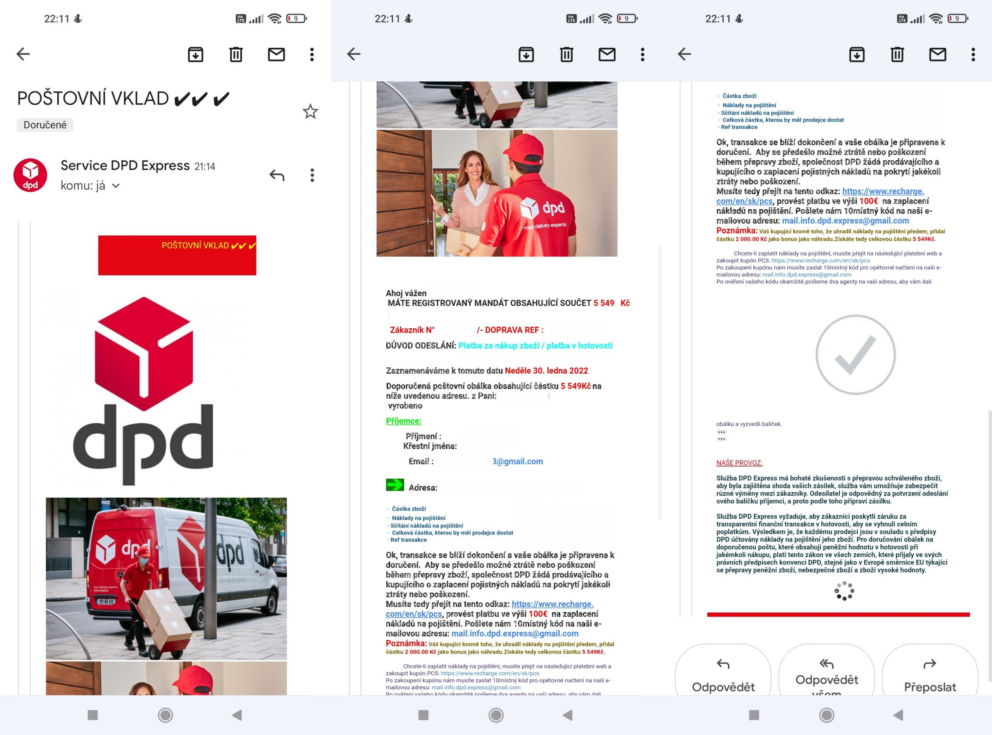Mark as unread in the right screenshot

click(x=938, y=54)
